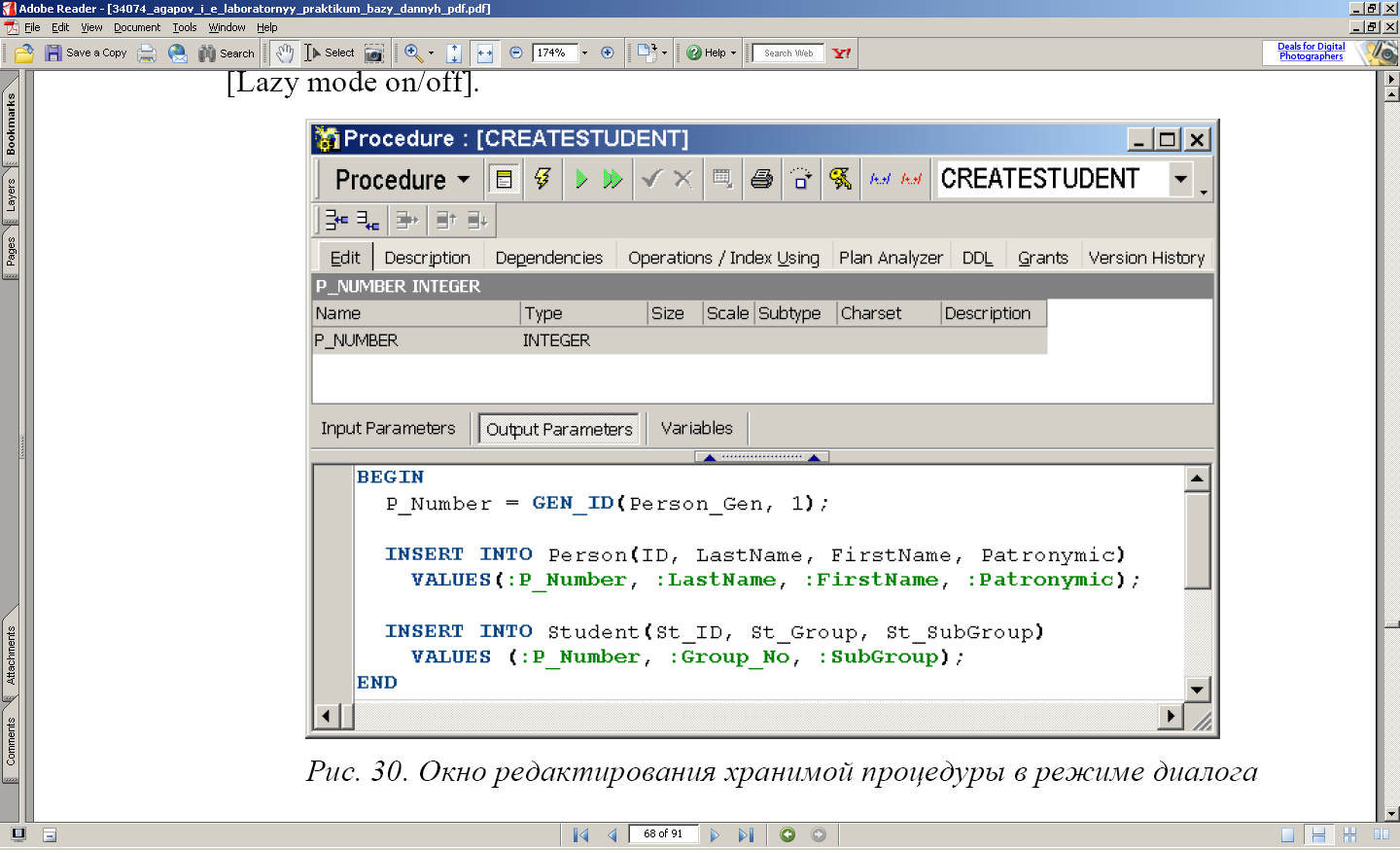Expand the Help button dropdown arrow
Screen dimensions: 1400x850
coord(734,53)
